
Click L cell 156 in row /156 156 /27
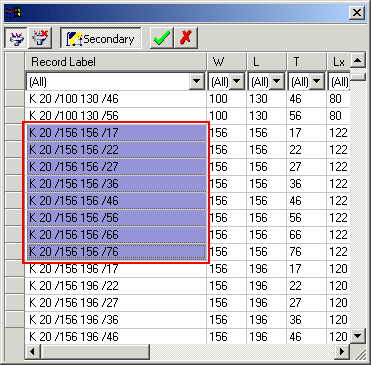266,167
